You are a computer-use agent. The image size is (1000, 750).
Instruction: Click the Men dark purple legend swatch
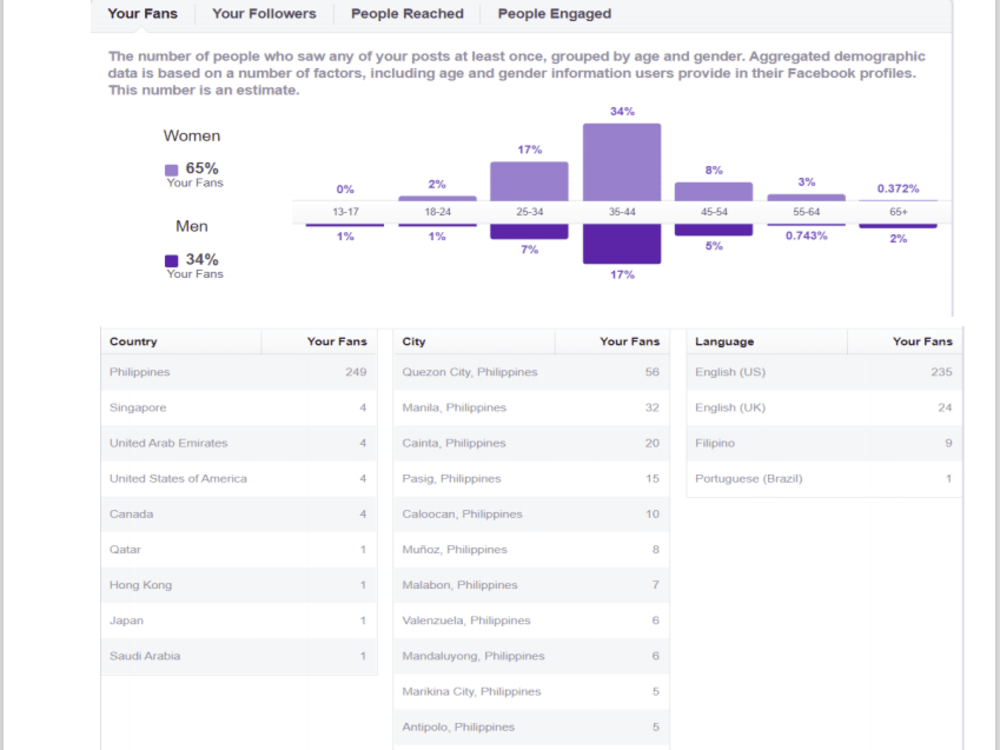[x=171, y=260]
